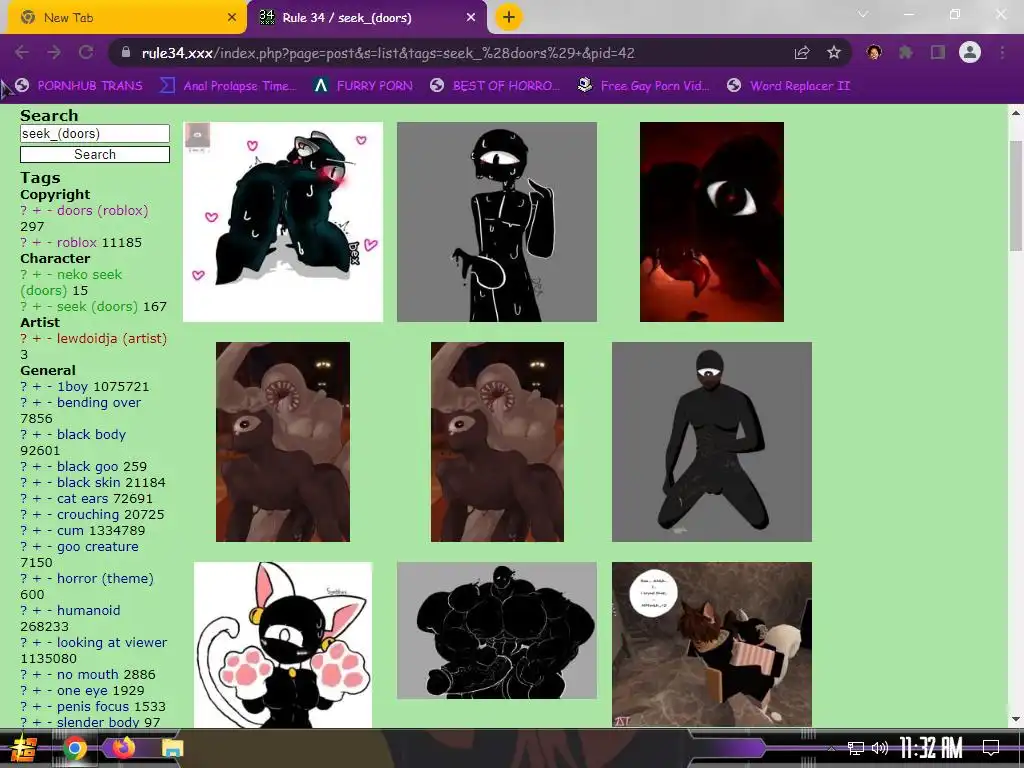Viewport: 1024px width, 768px height.
Task: Open the tab search chevron
Action: 863,14
